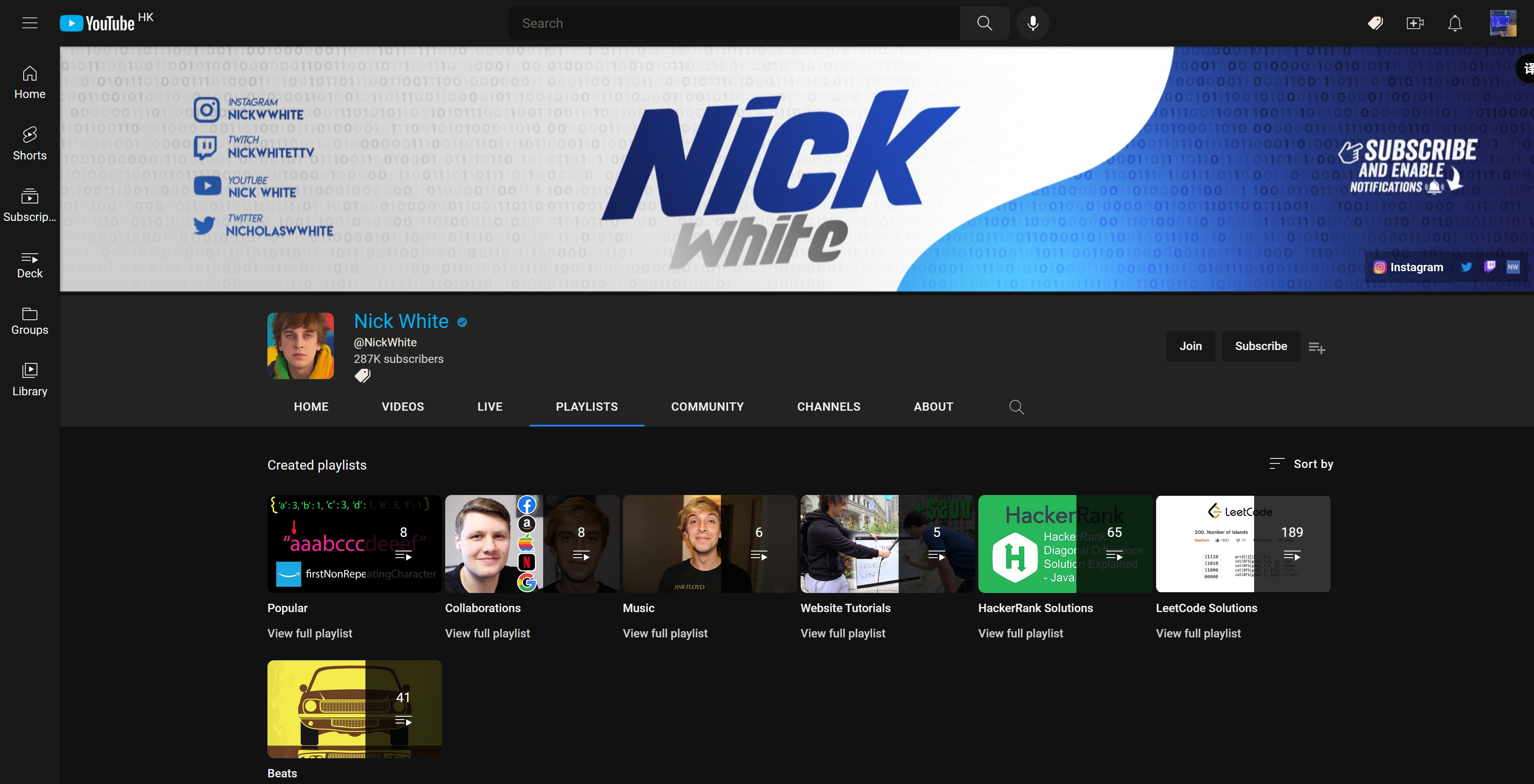
Task: Click the search magnifier button
Action: coord(984,23)
